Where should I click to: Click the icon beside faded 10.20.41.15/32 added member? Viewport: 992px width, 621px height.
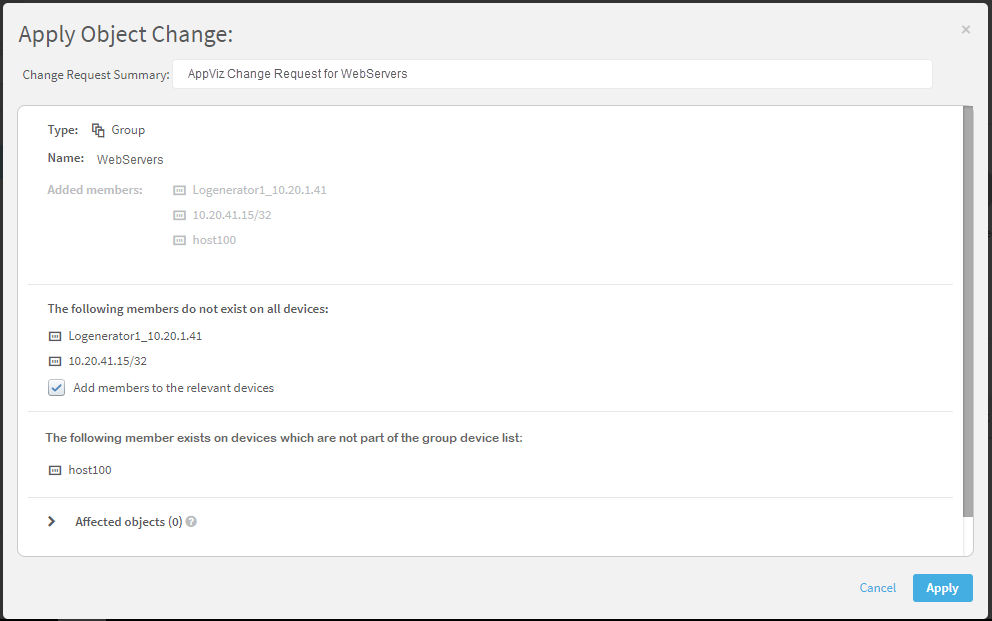tap(180, 215)
